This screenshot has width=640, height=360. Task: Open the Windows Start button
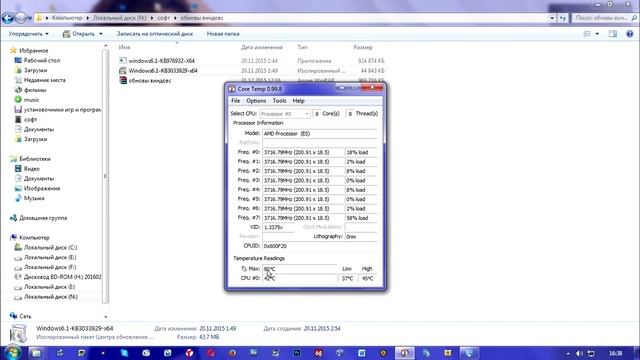(x=12, y=353)
